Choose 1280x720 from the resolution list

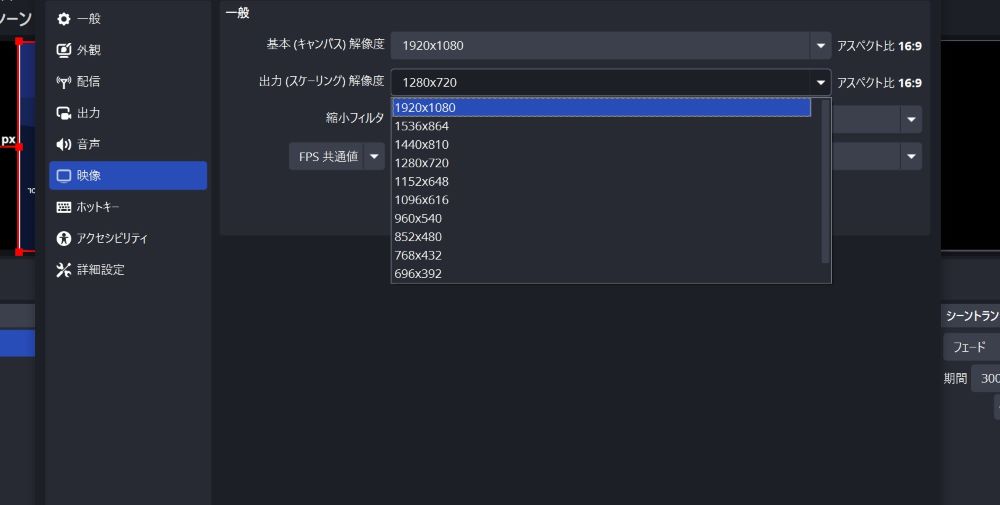(601, 163)
